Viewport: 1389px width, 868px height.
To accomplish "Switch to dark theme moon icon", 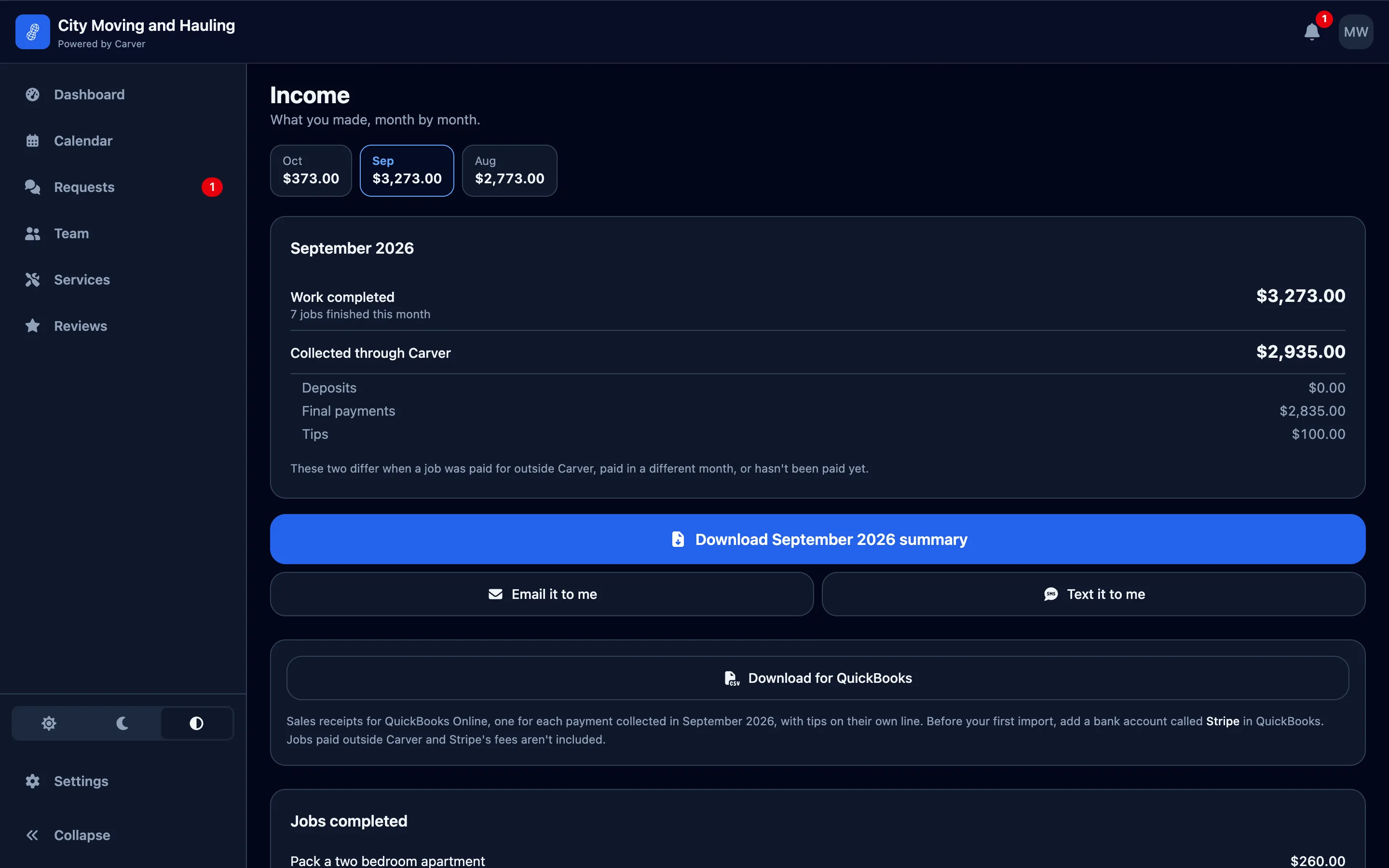I will pos(122,723).
